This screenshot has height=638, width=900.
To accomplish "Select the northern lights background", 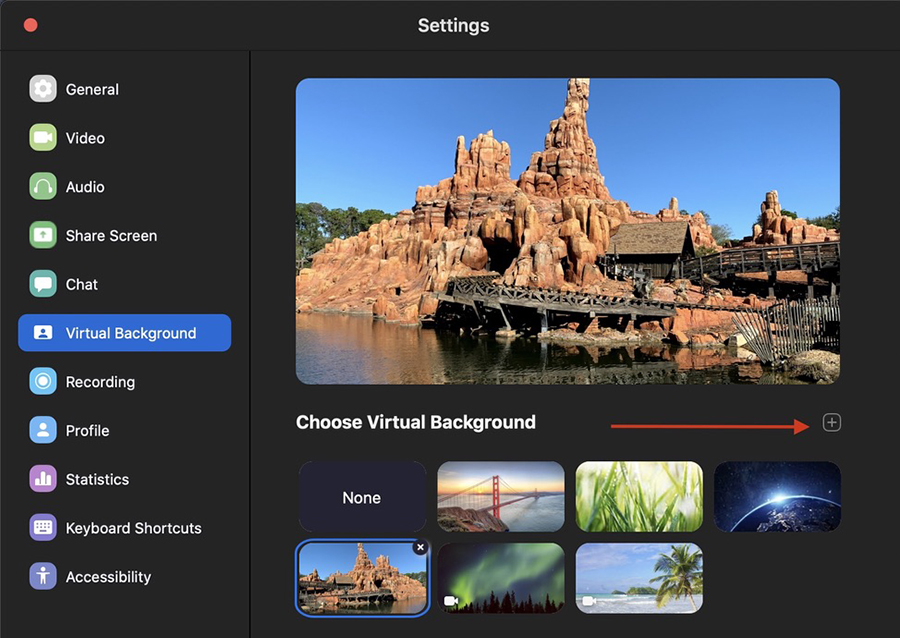I will pos(500,577).
